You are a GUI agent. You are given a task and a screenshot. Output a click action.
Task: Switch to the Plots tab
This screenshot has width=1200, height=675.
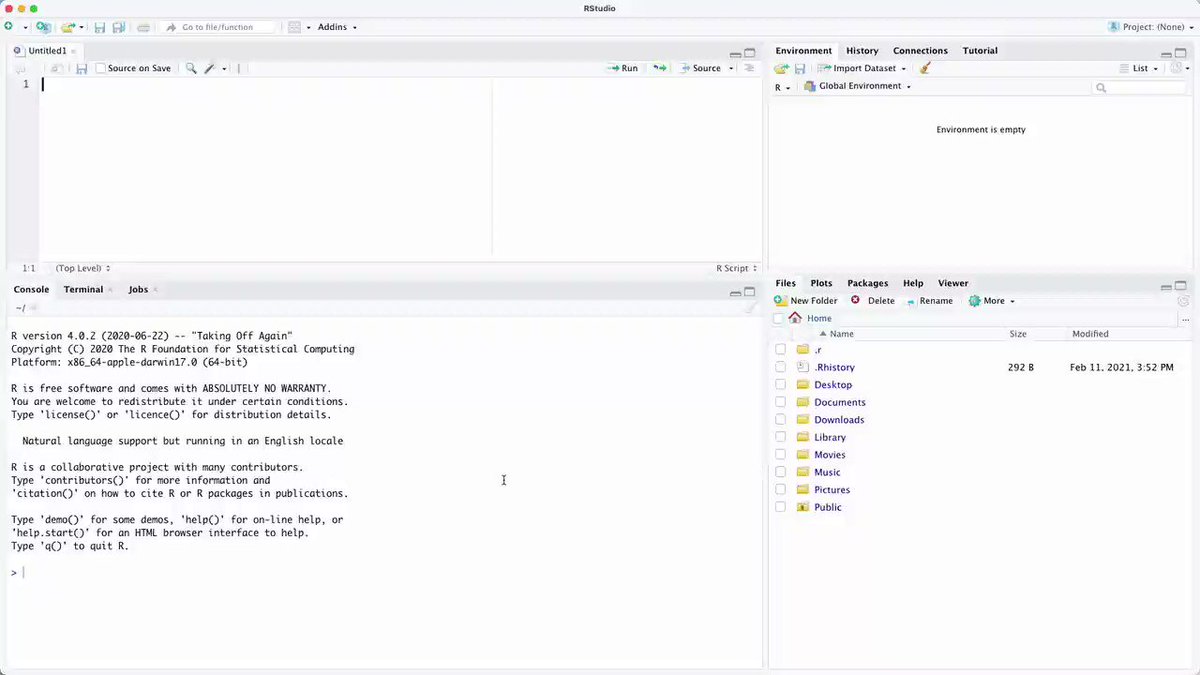coord(821,283)
